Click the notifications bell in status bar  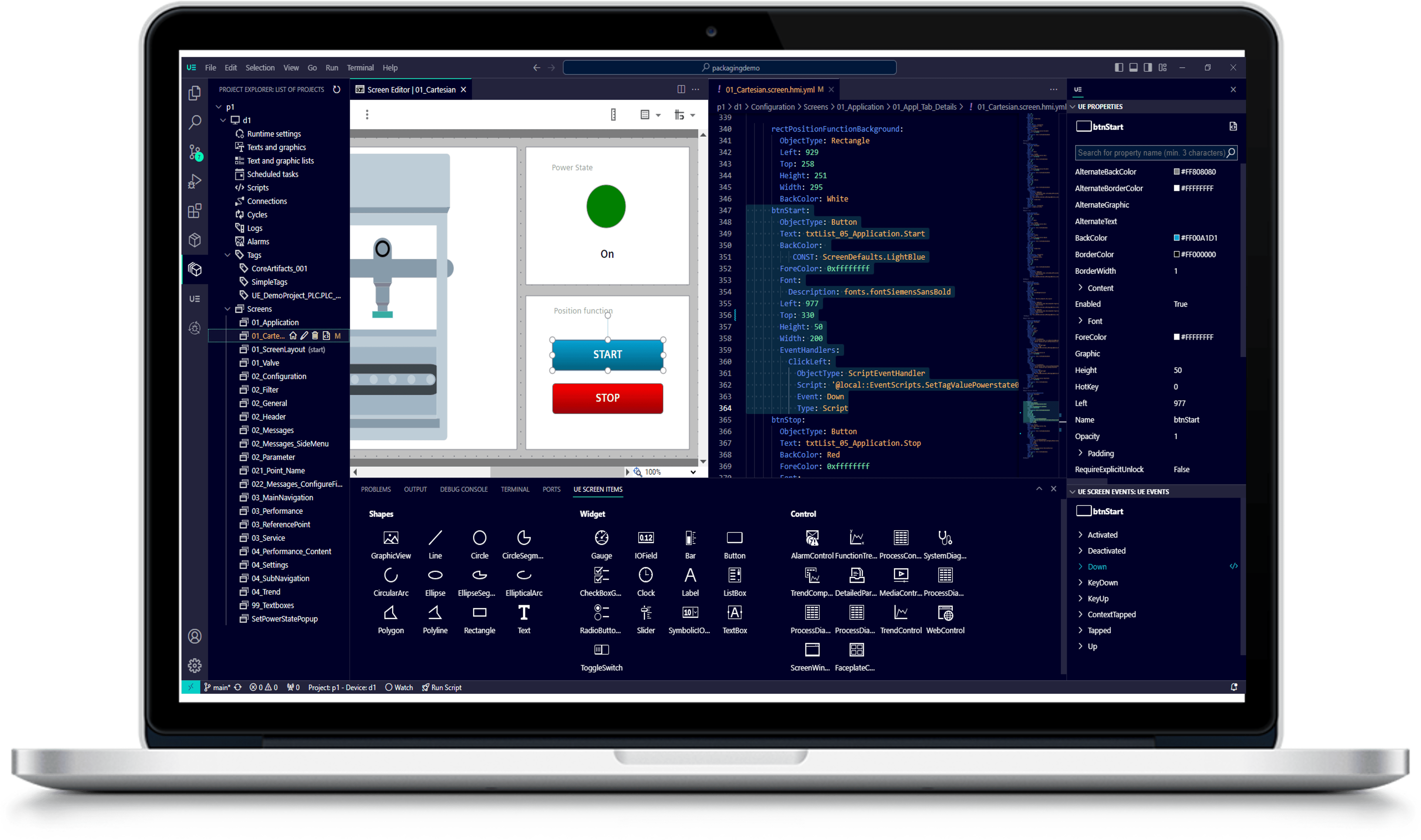(x=1234, y=688)
